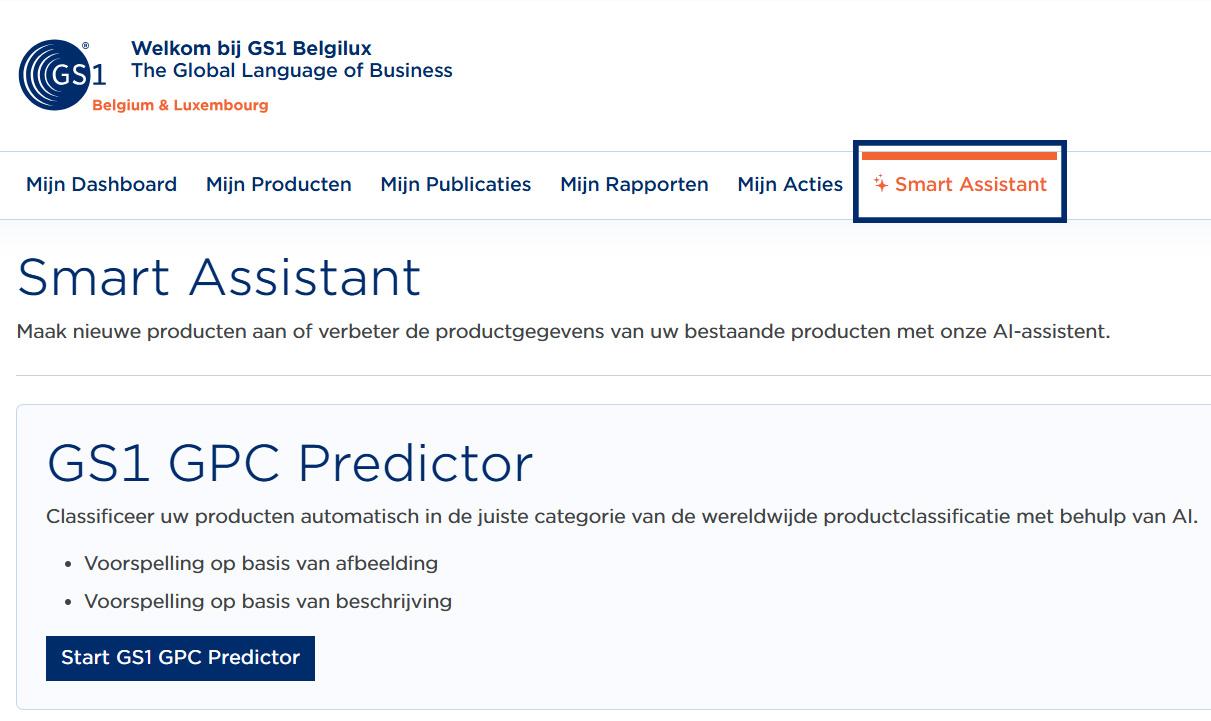This screenshot has height=721, width=1211.
Task: Open the Mijn Publicaties tab
Action: 455,184
